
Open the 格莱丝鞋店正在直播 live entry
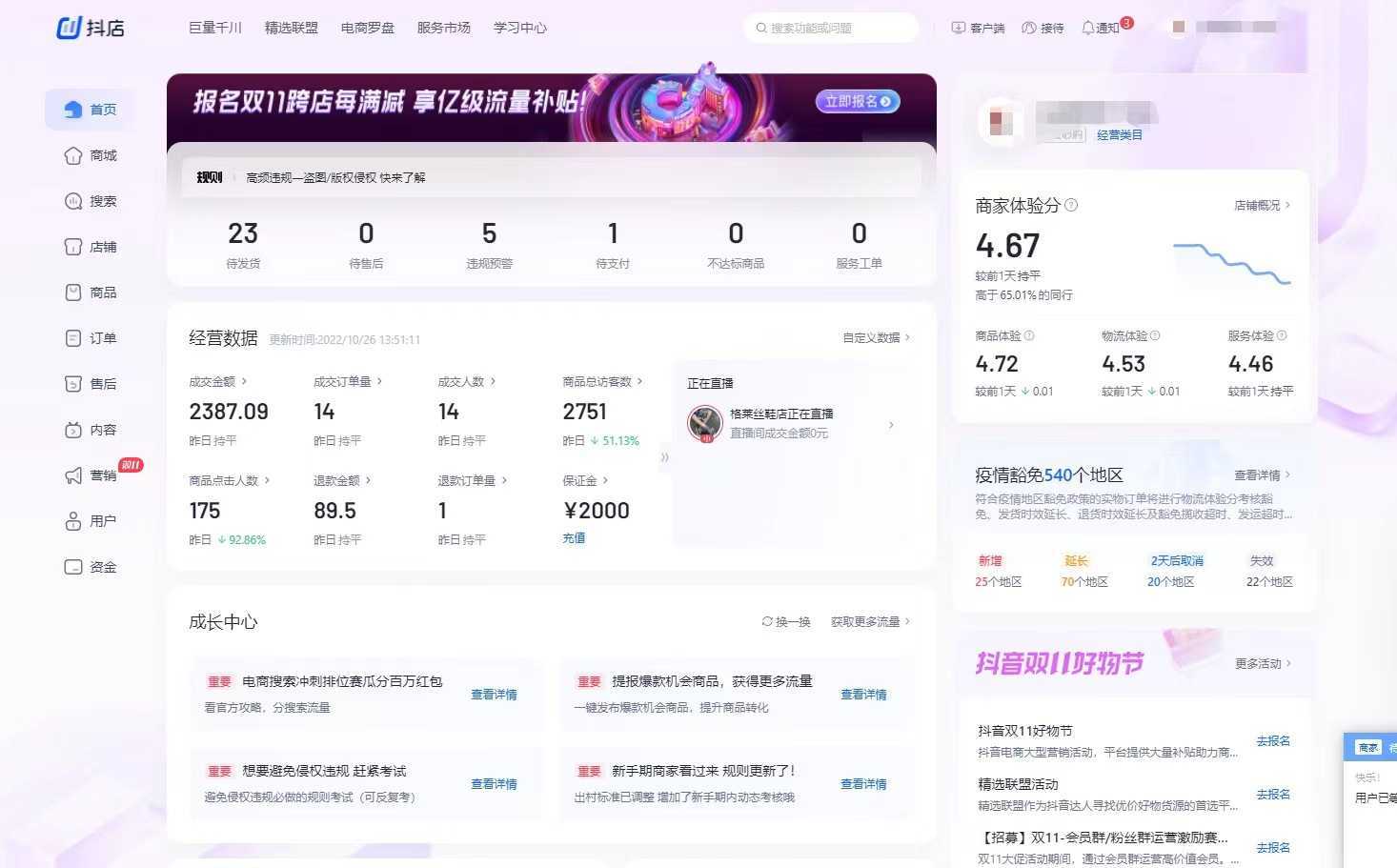(791, 423)
